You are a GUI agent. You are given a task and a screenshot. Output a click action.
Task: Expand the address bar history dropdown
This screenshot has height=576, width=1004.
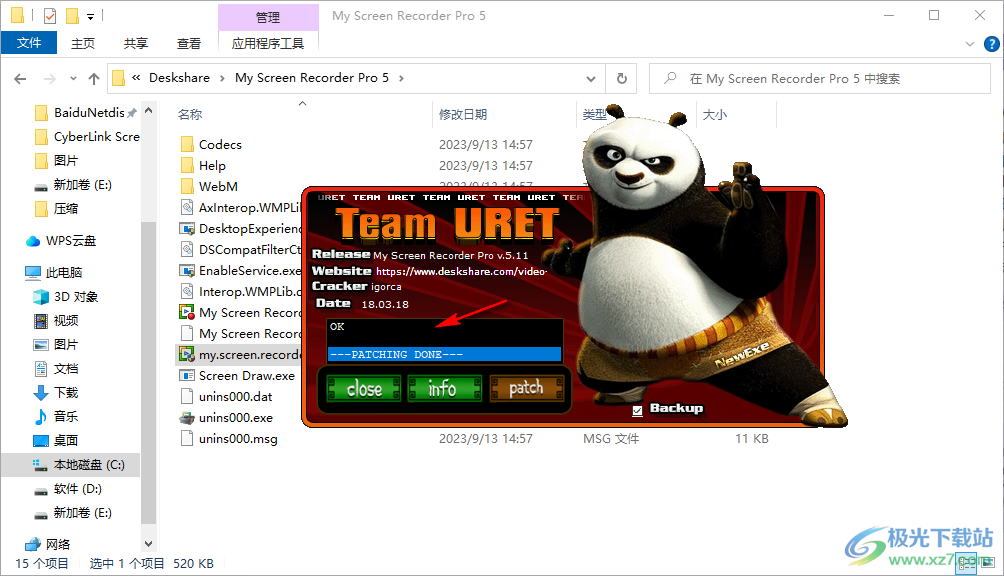pyautogui.click(x=590, y=77)
